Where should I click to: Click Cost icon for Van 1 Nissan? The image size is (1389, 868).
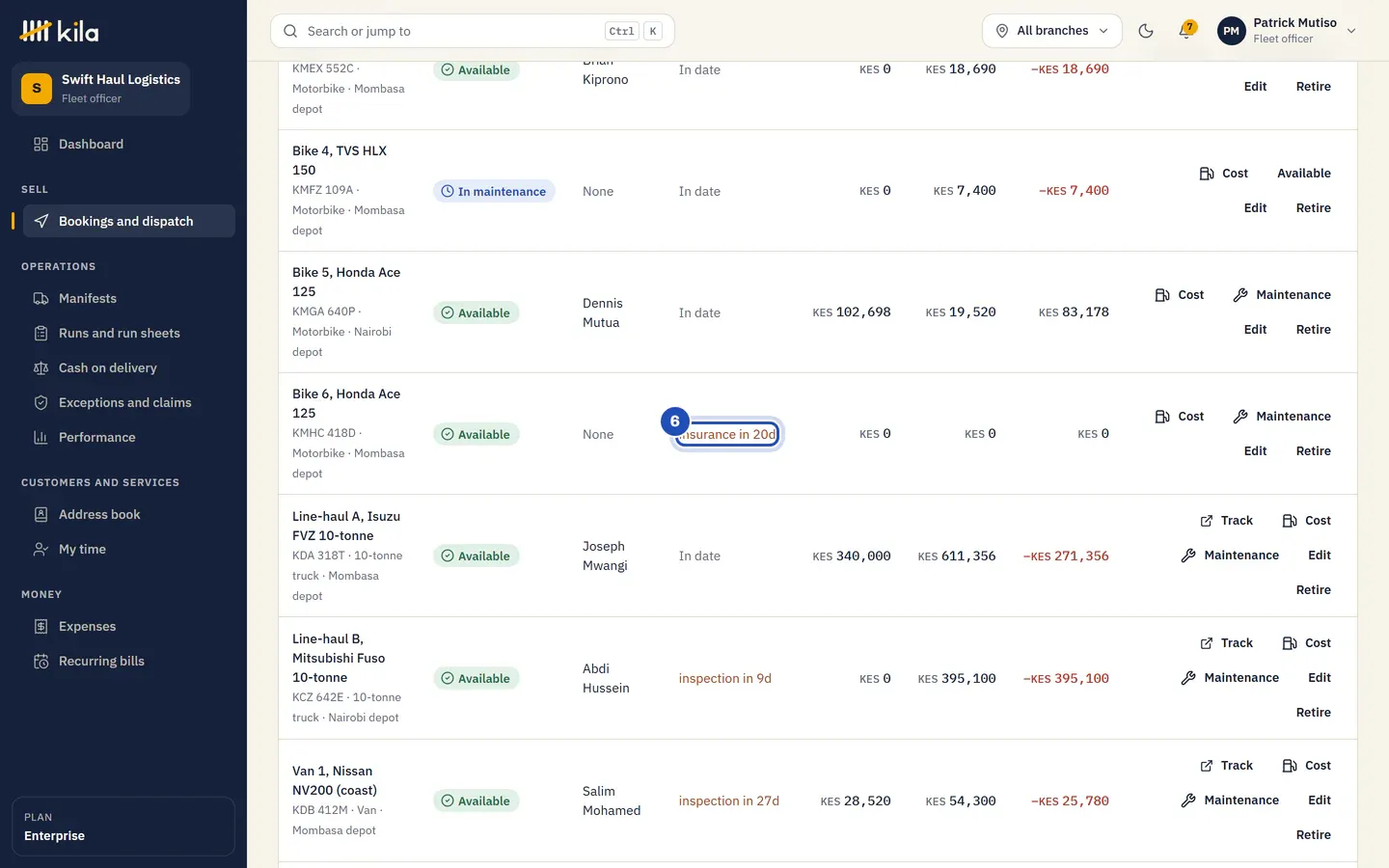[x=1290, y=766]
